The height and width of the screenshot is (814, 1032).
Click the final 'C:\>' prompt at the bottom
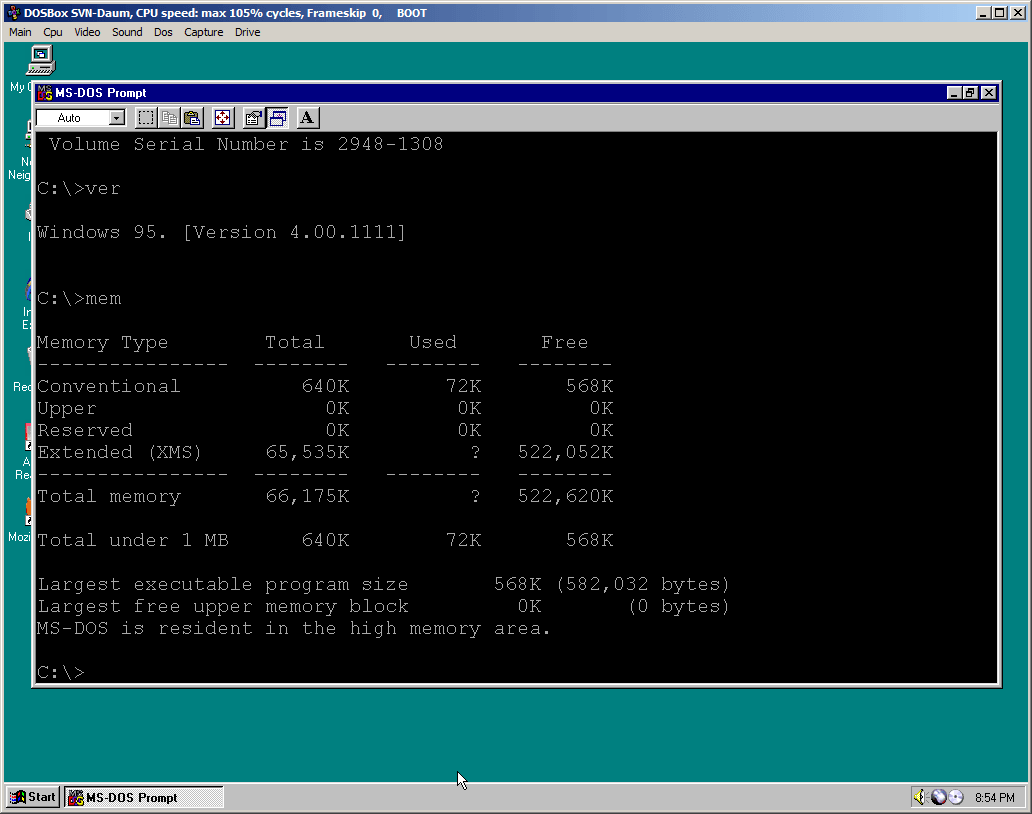(61, 673)
